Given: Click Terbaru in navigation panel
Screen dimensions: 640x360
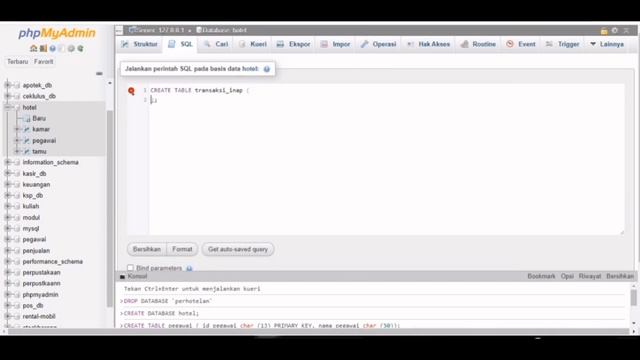Looking at the screenshot, I should [x=18, y=62].
